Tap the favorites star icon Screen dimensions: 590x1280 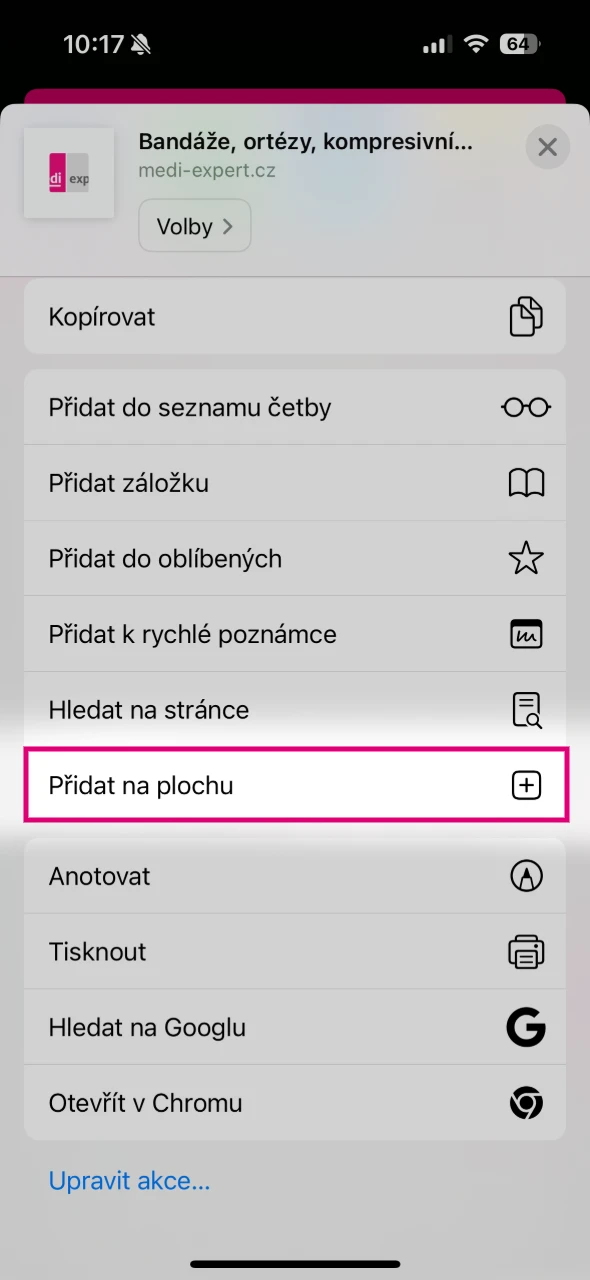point(526,558)
